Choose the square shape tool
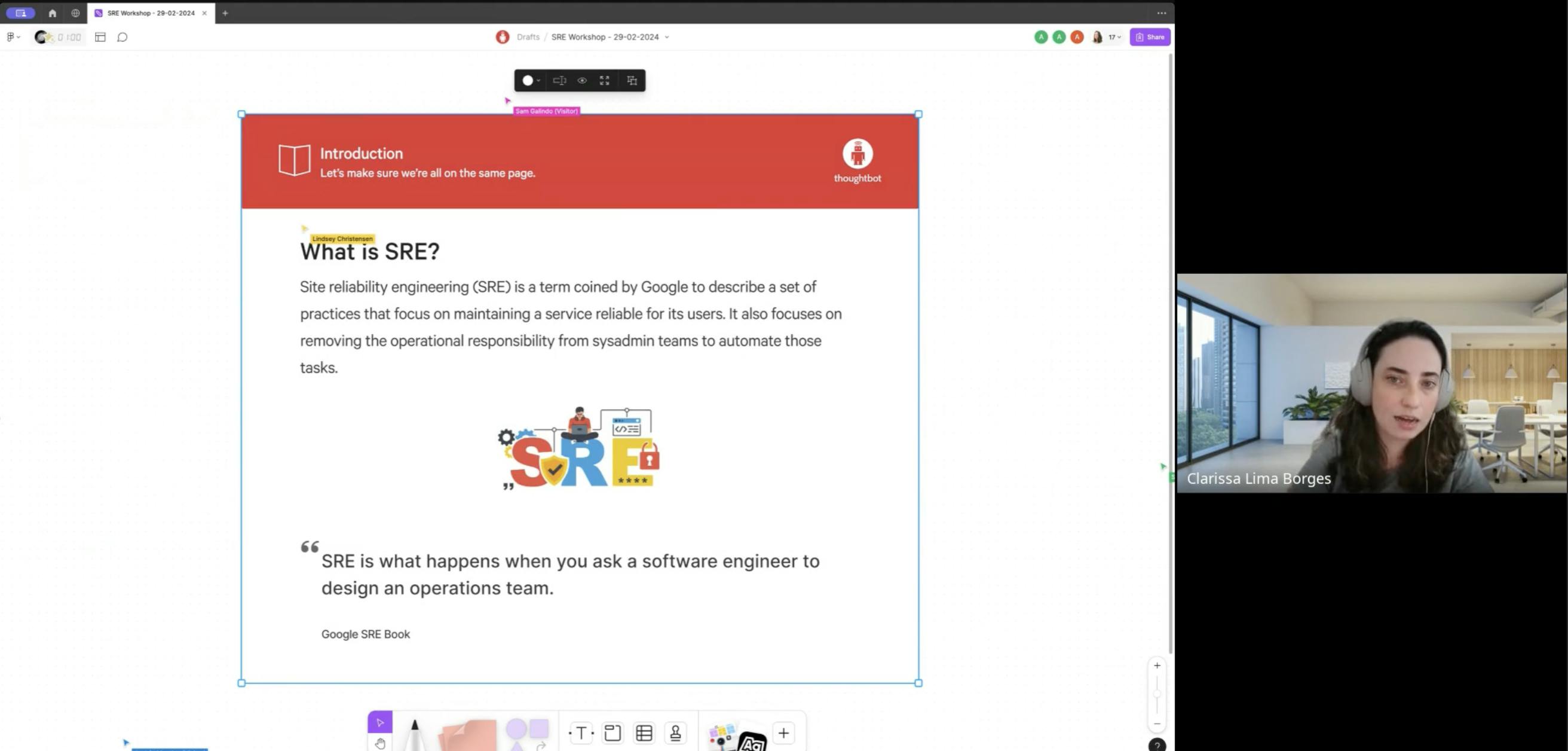Image resolution: width=1568 pixels, height=751 pixels. tap(538, 728)
